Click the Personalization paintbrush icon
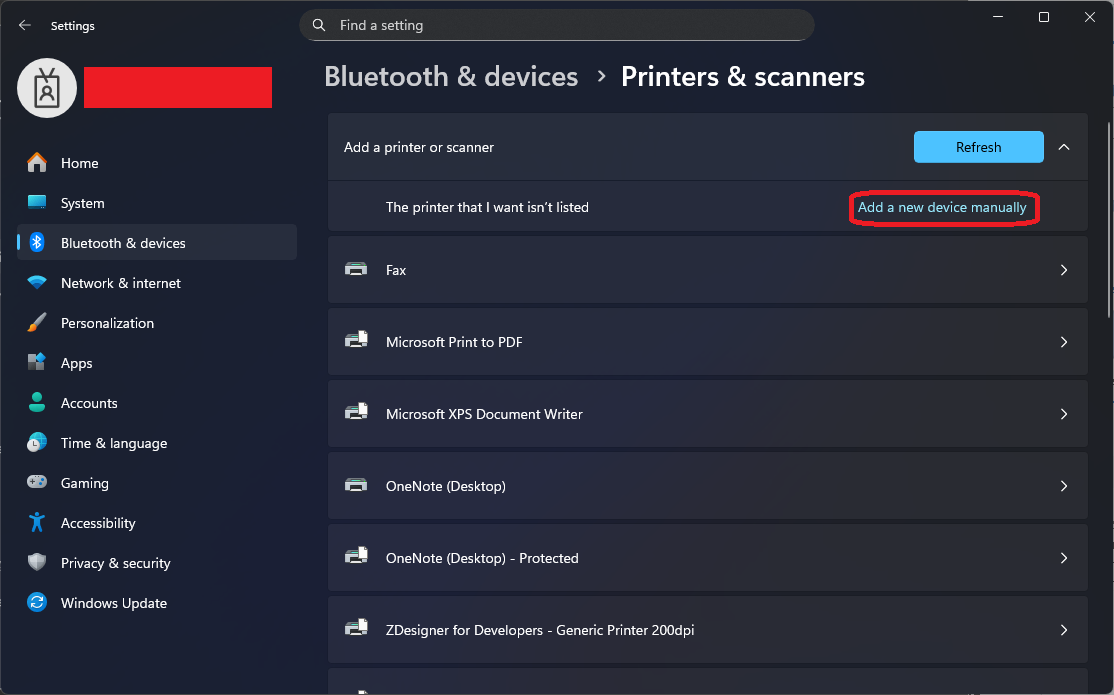1114x695 pixels. click(x=37, y=323)
